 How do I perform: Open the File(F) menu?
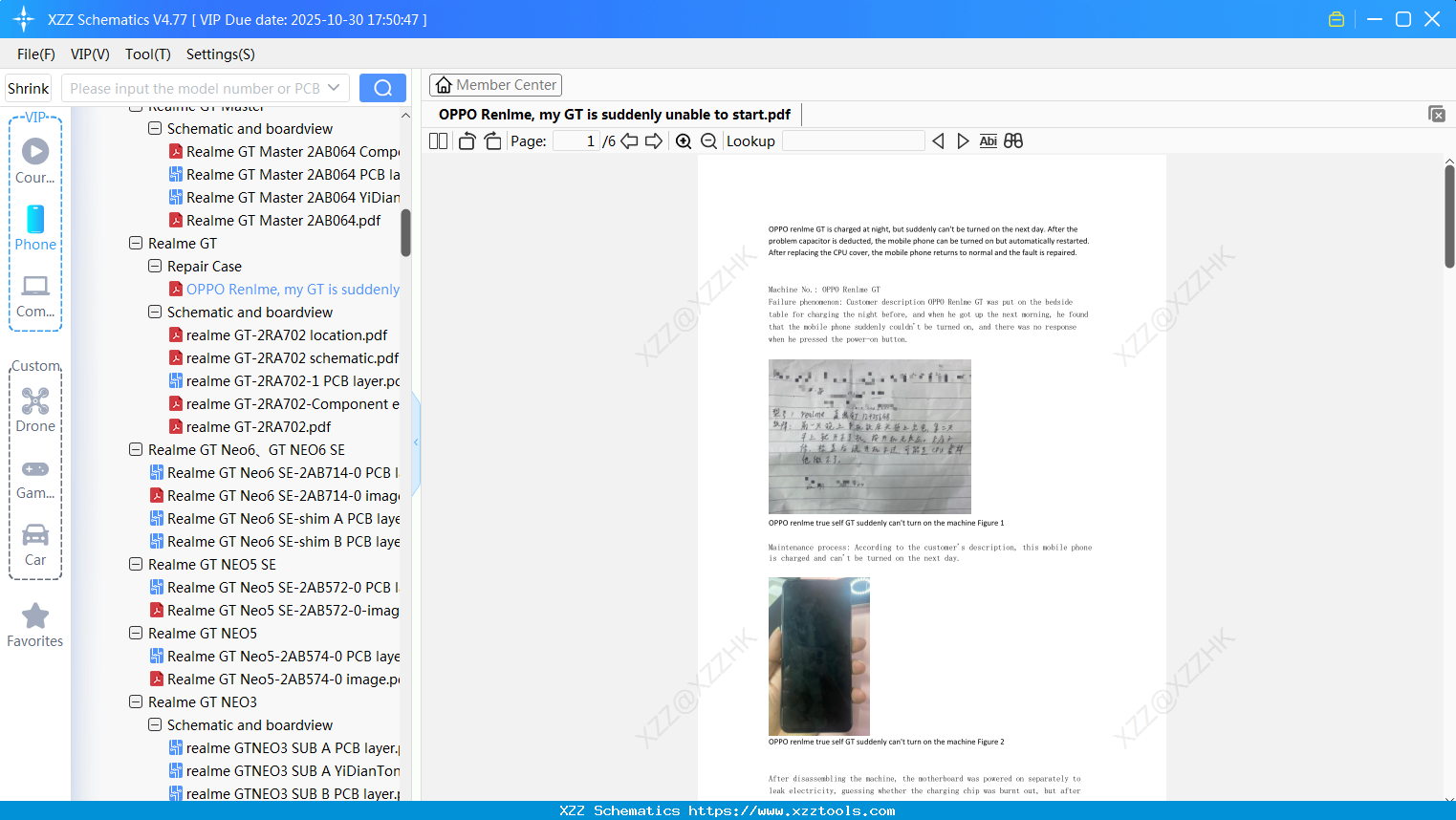(x=36, y=54)
